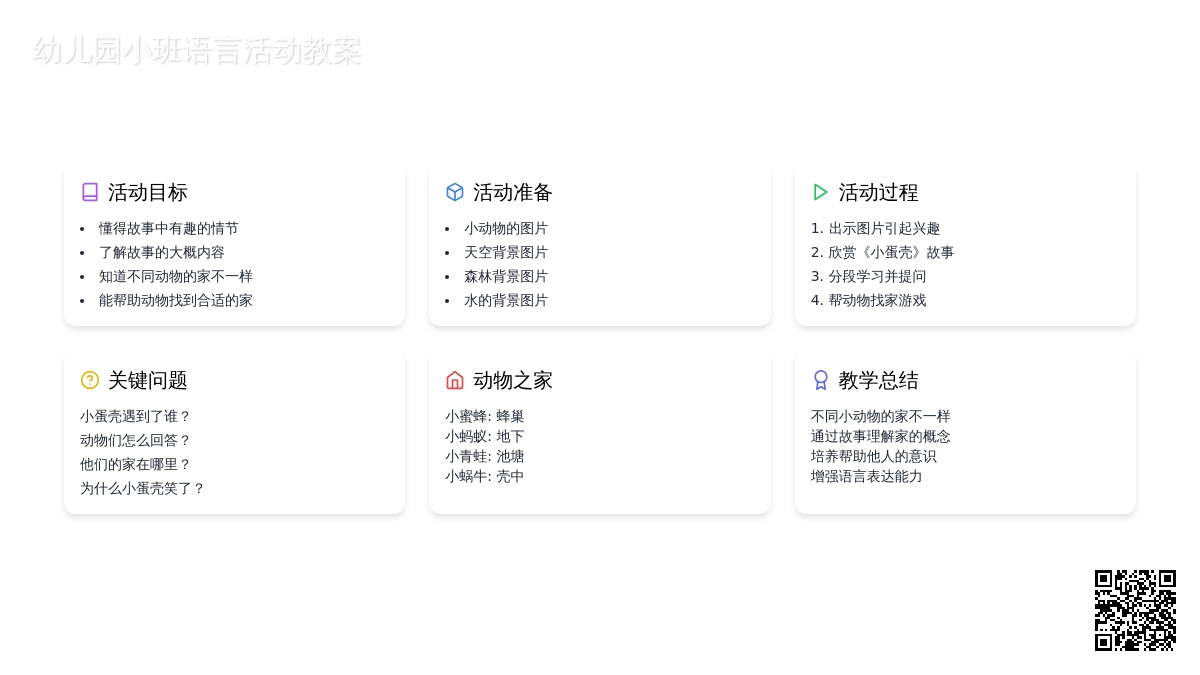Select the item 森林背景图片

(506, 276)
